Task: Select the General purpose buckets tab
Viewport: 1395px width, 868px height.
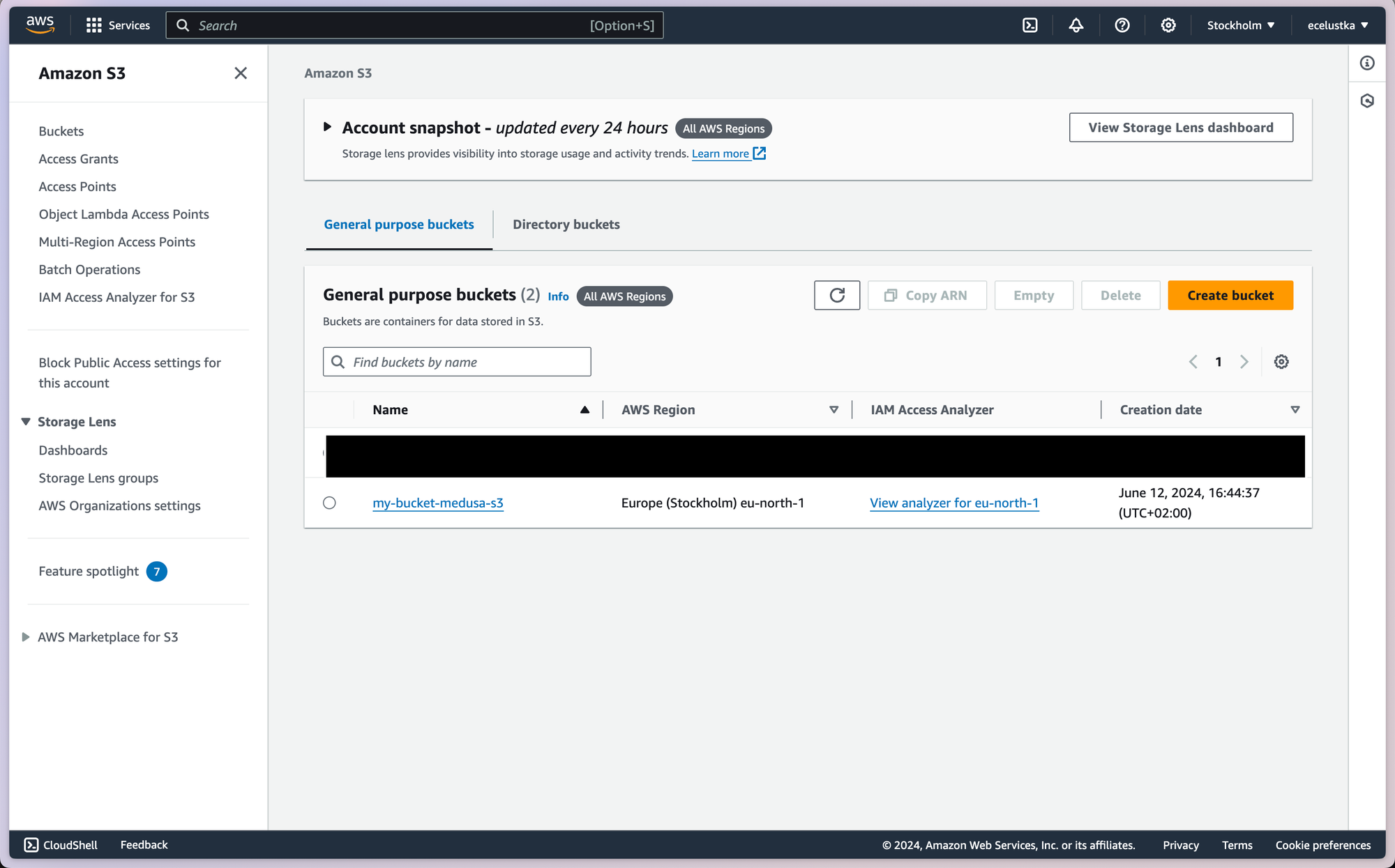Action: [399, 224]
